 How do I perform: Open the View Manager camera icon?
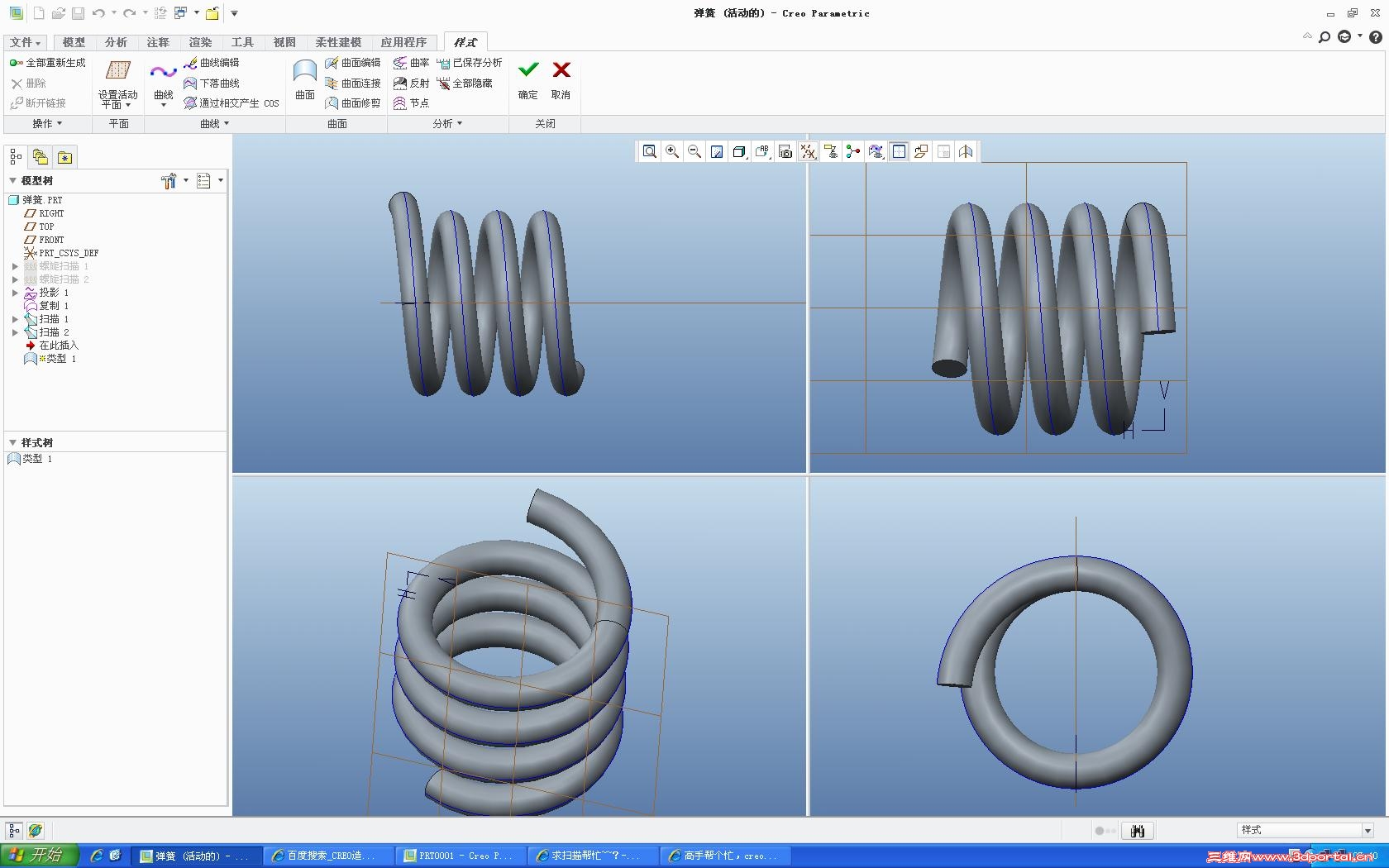pyautogui.click(x=785, y=151)
